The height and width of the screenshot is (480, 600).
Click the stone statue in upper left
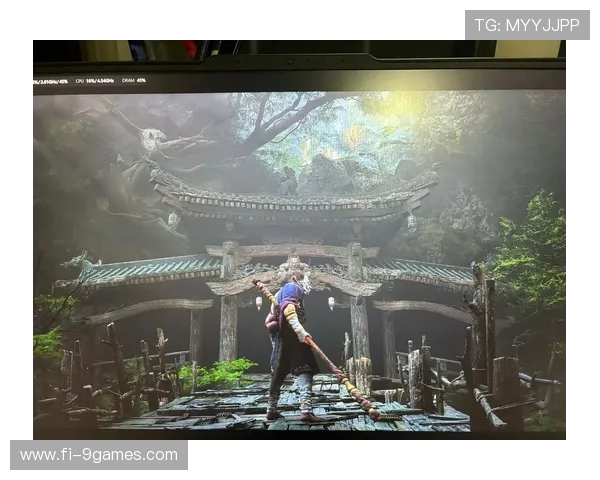coord(150,140)
